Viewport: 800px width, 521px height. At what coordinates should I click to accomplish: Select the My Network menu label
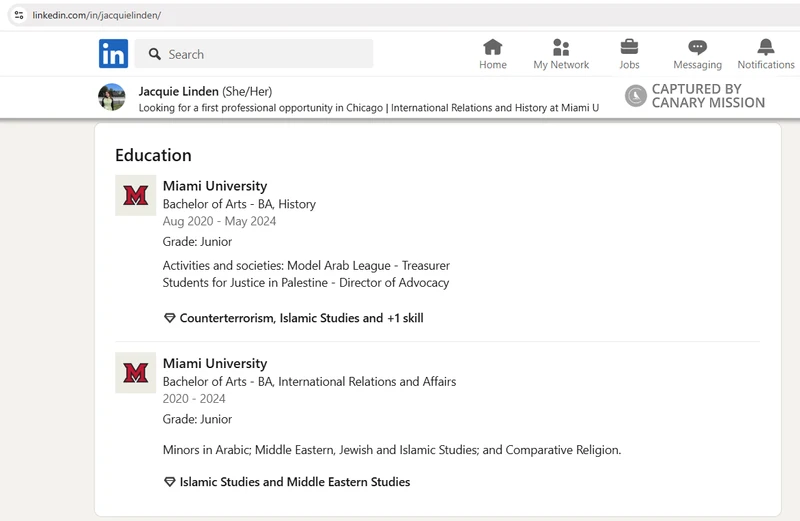[x=561, y=65]
